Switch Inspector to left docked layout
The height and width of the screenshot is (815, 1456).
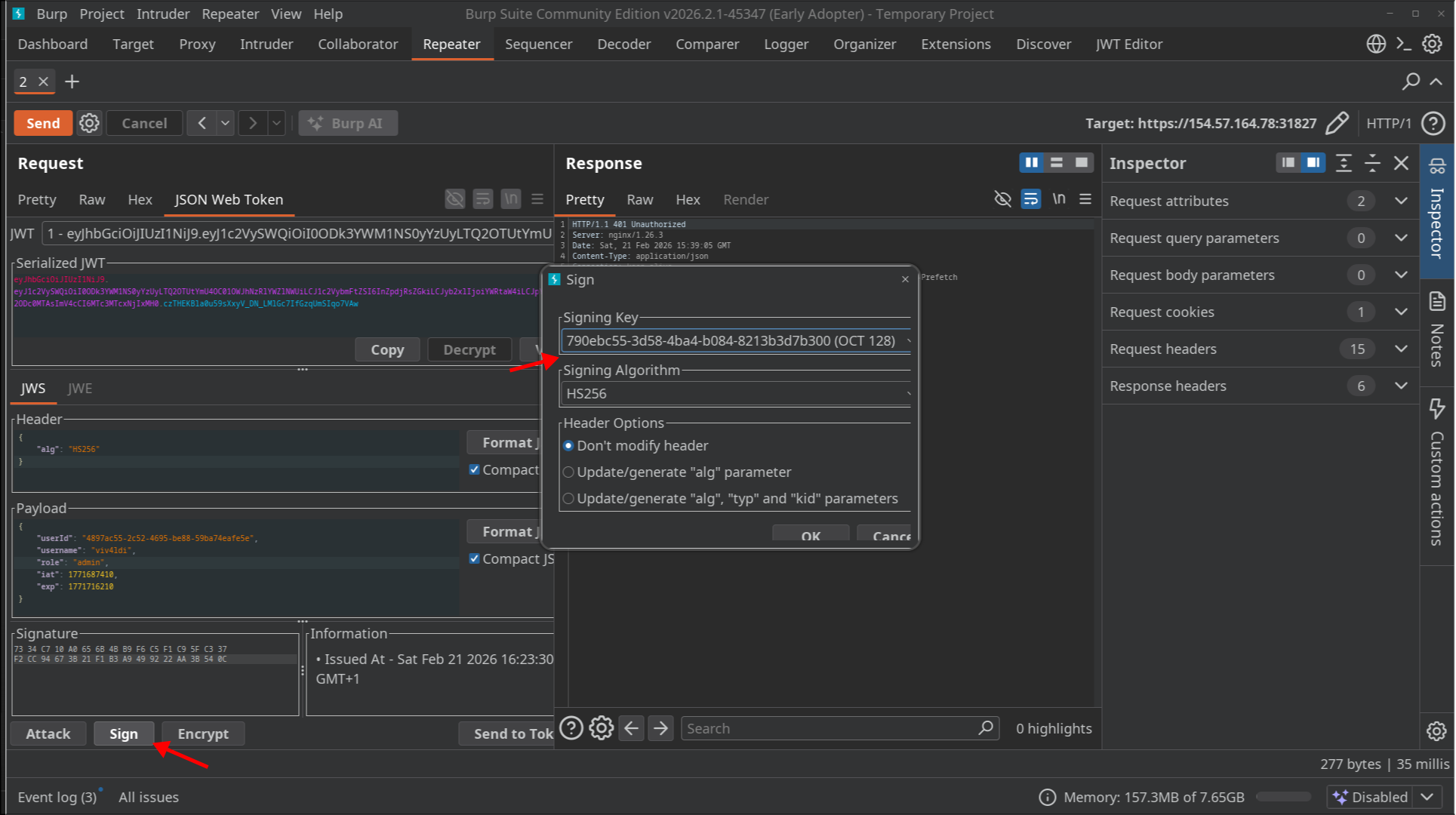coord(1288,162)
